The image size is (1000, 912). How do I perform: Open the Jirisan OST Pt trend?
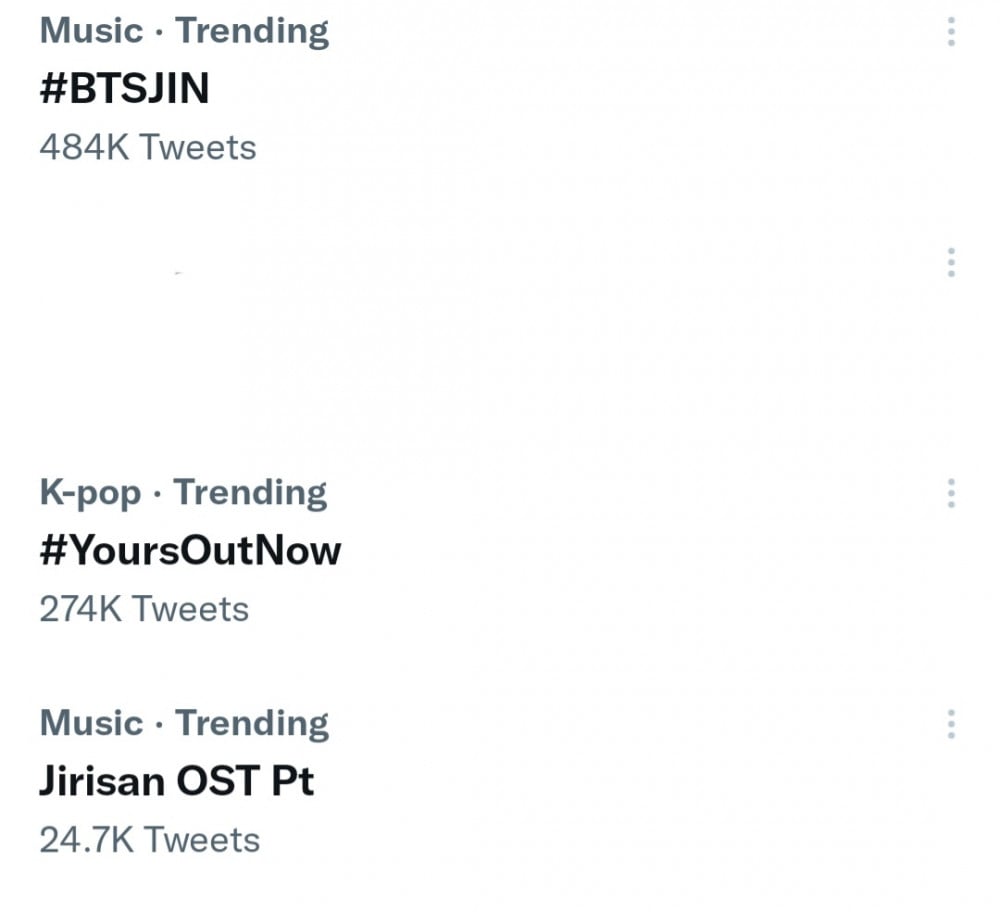[x=177, y=781]
